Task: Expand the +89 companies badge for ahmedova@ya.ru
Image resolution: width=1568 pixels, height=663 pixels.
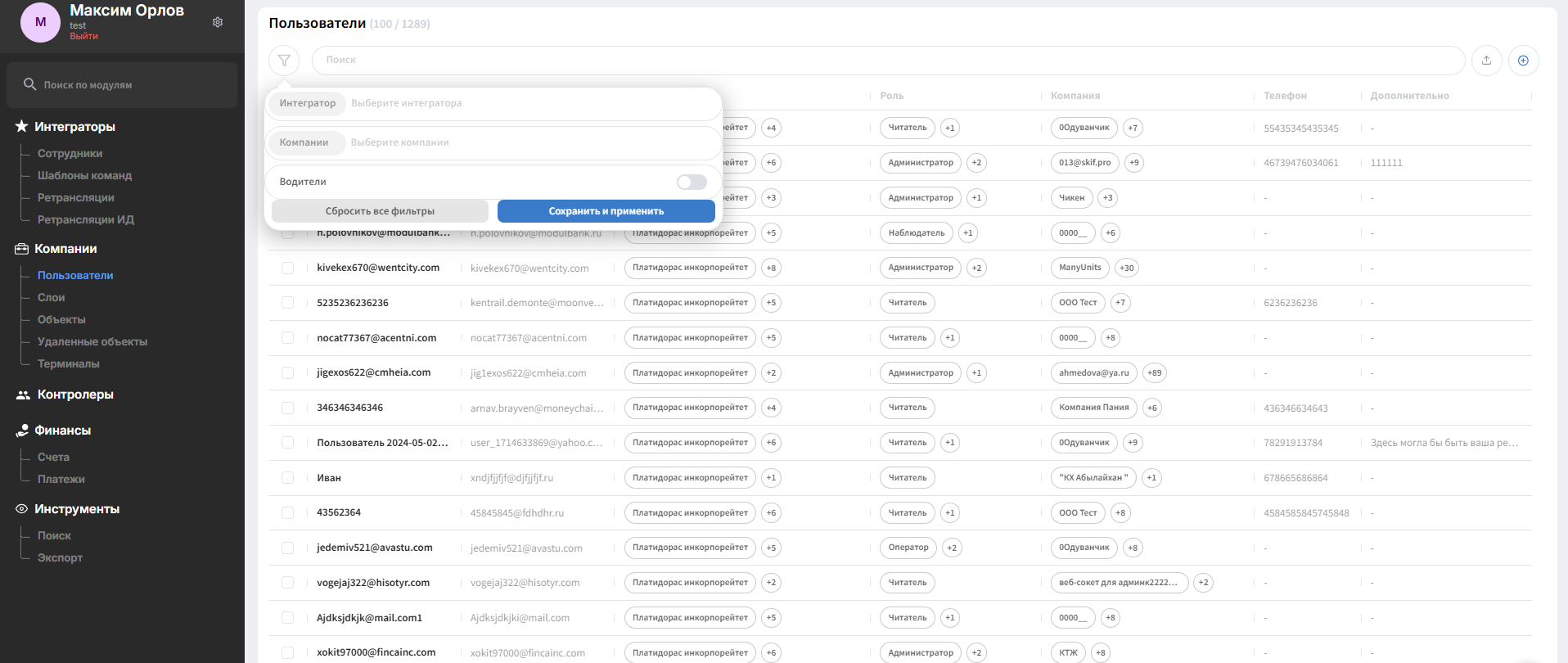Action: point(1154,373)
